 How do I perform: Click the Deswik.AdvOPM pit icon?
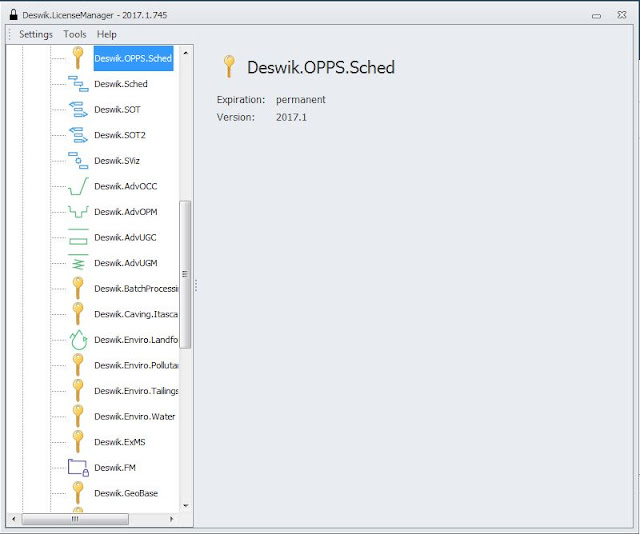point(78,211)
